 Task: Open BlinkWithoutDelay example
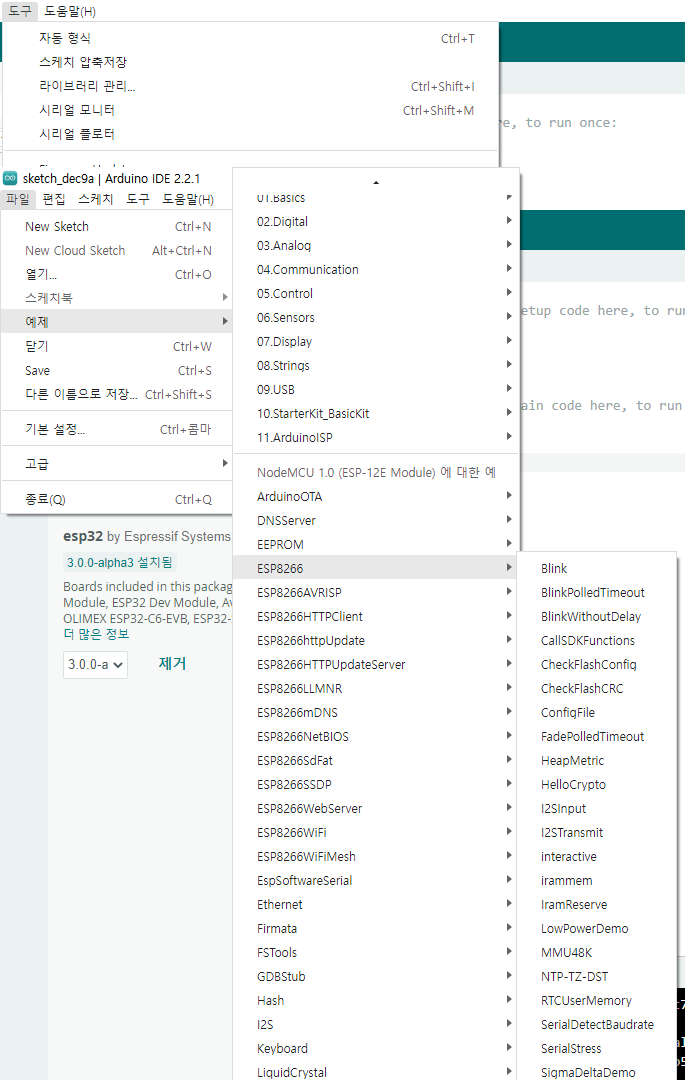[x=596, y=616]
